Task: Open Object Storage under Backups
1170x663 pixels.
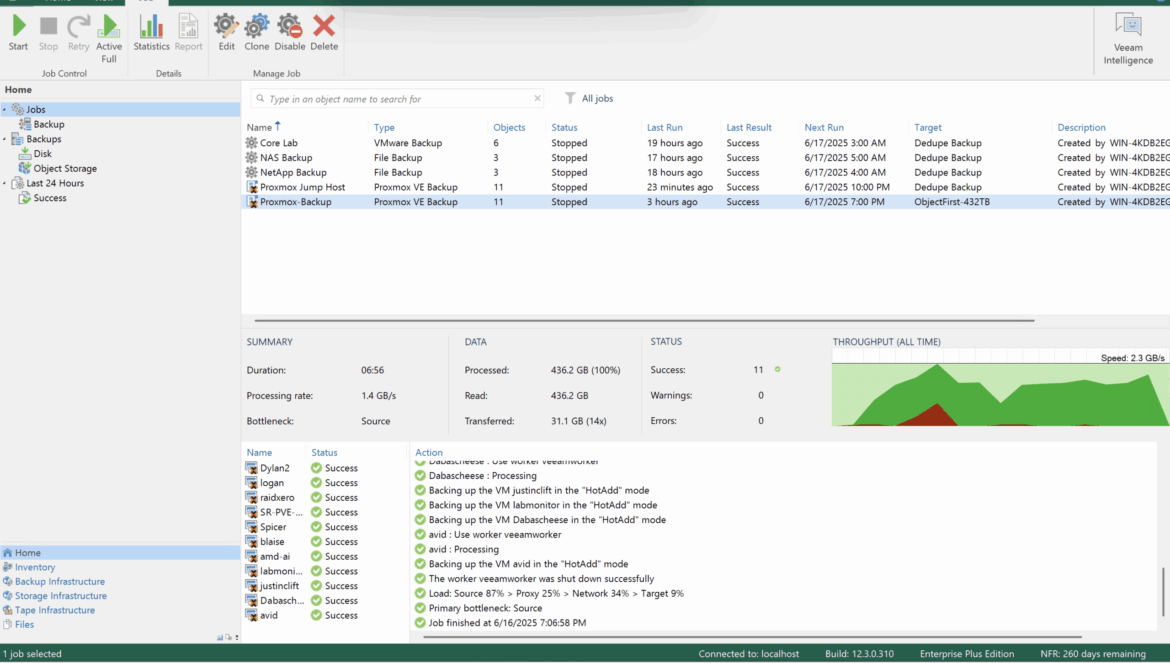Action: [65, 169]
